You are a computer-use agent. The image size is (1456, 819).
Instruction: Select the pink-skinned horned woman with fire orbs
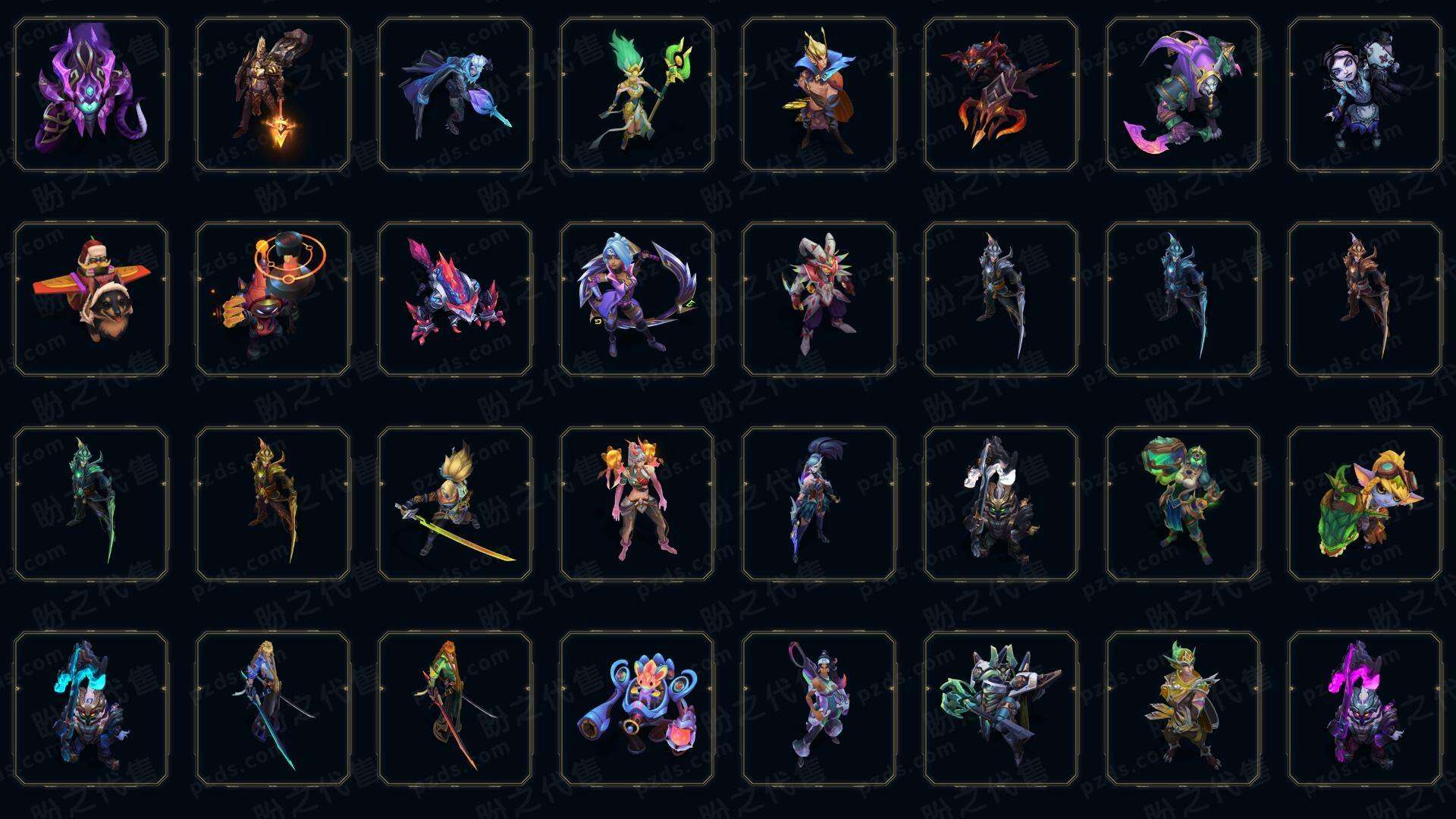pos(637,504)
